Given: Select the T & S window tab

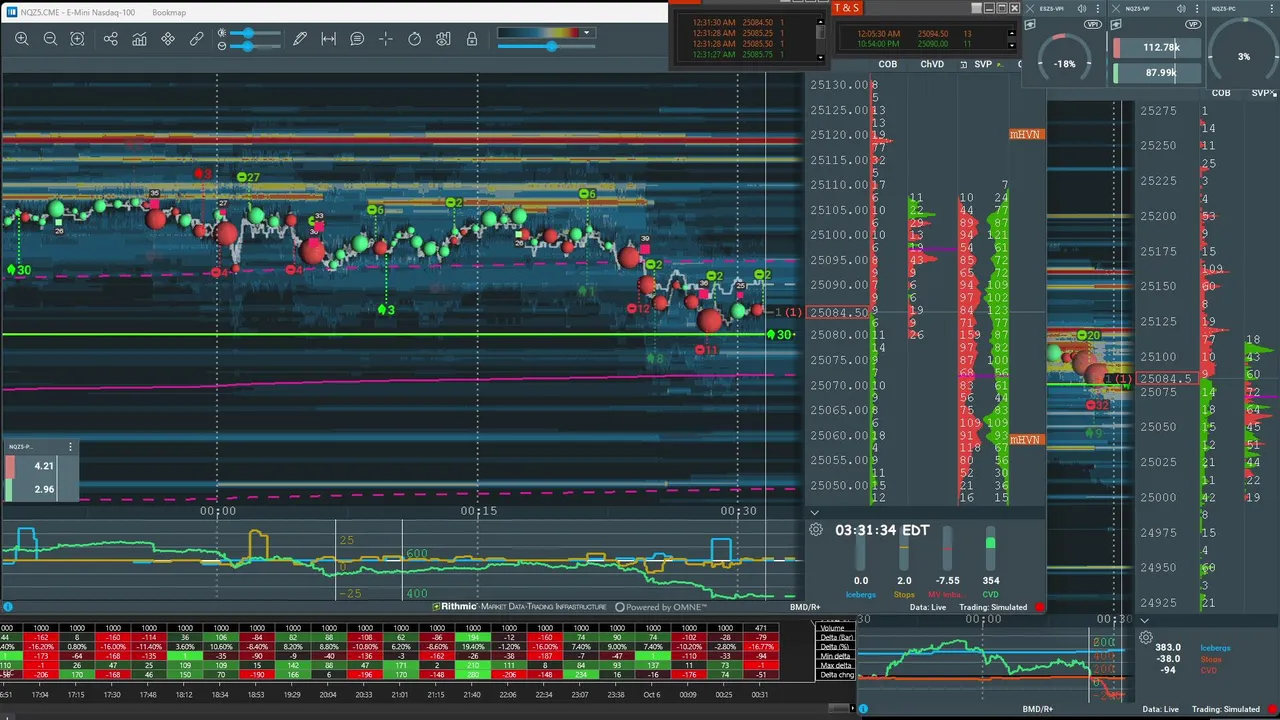Looking at the screenshot, I should pyautogui.click(x=846, y=8).
